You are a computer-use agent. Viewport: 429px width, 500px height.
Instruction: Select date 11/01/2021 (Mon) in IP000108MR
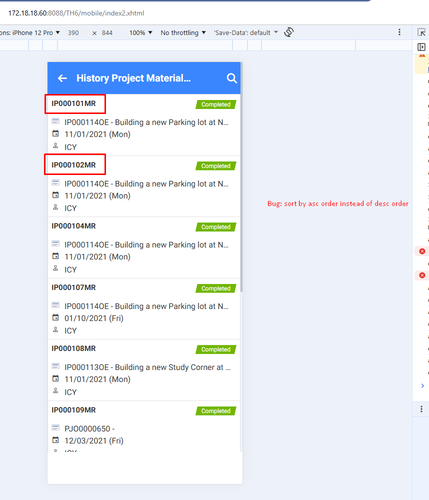[x=97, y=379]
